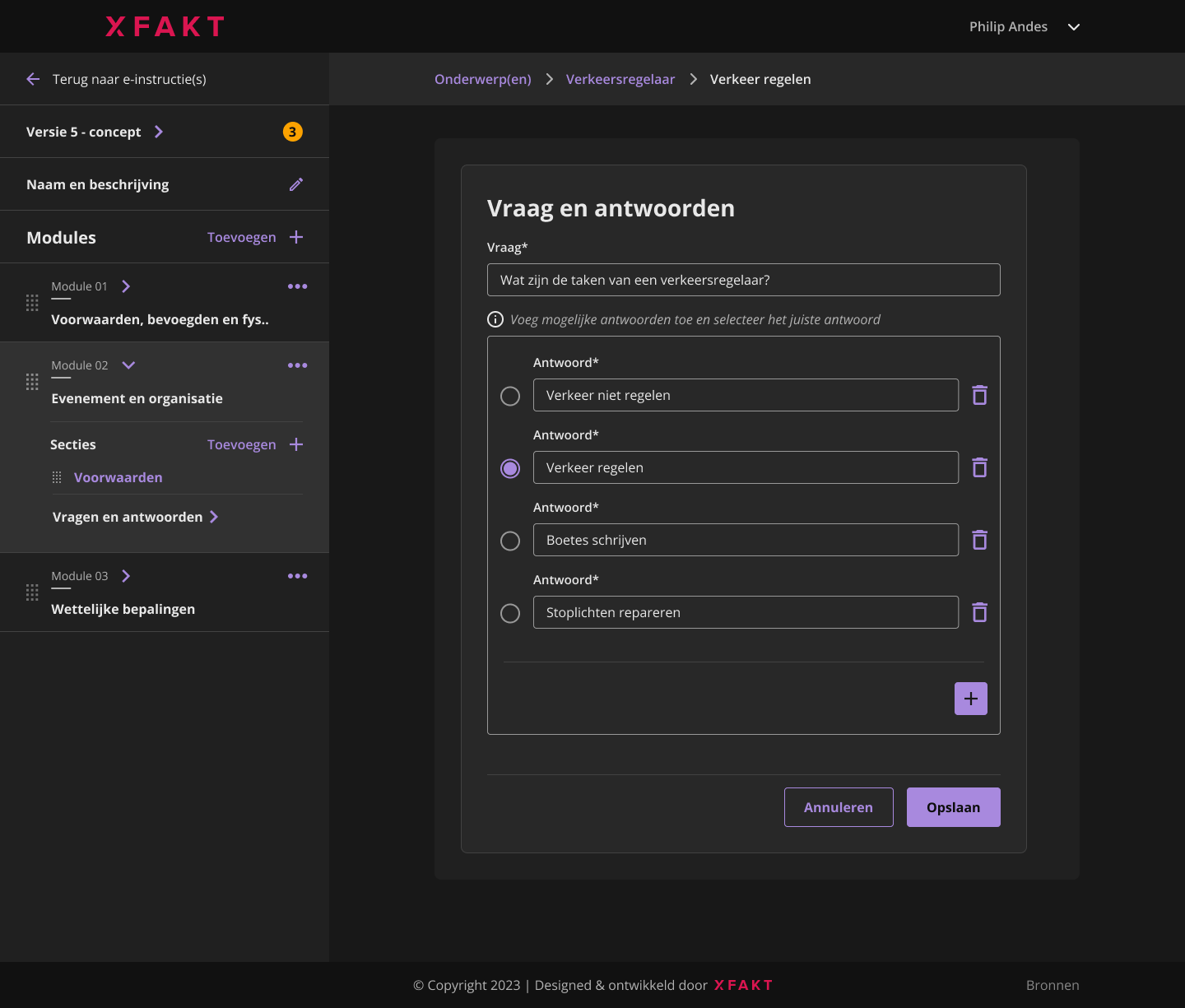Open the Bronnen footer link
1185x1008 pixels.
coord(1053,985)
